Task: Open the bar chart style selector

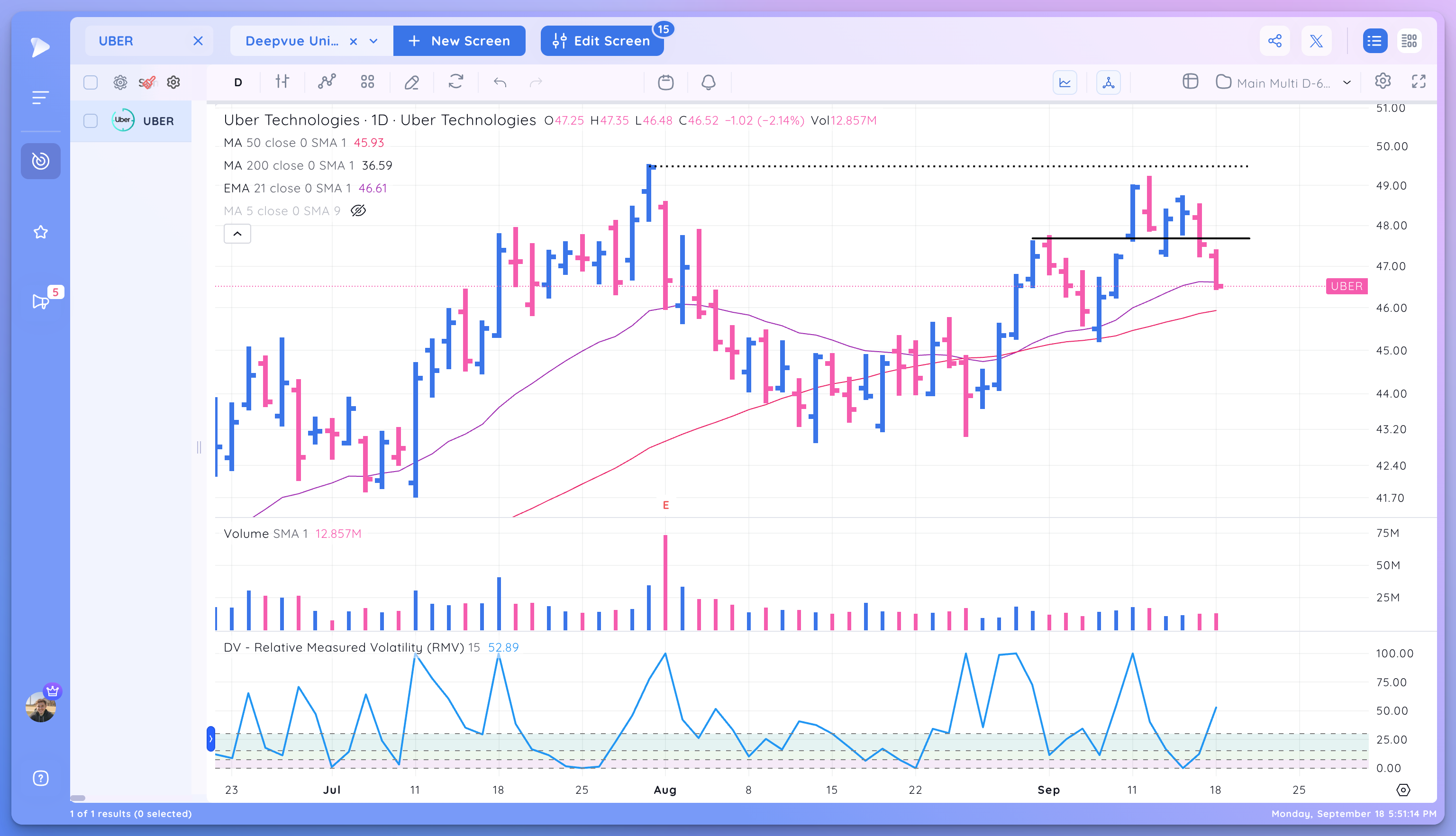Action: [x=282, y=82]
